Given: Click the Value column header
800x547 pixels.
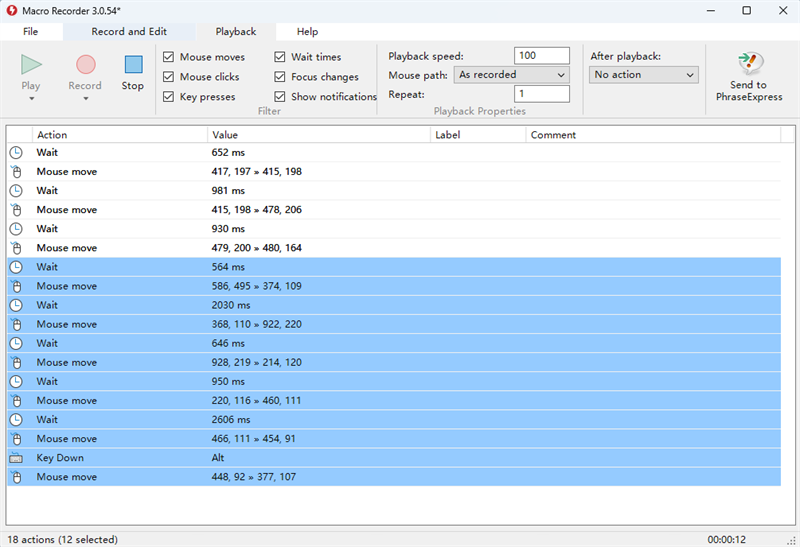Looking at the screenshot, I should (x=225, y=135).
